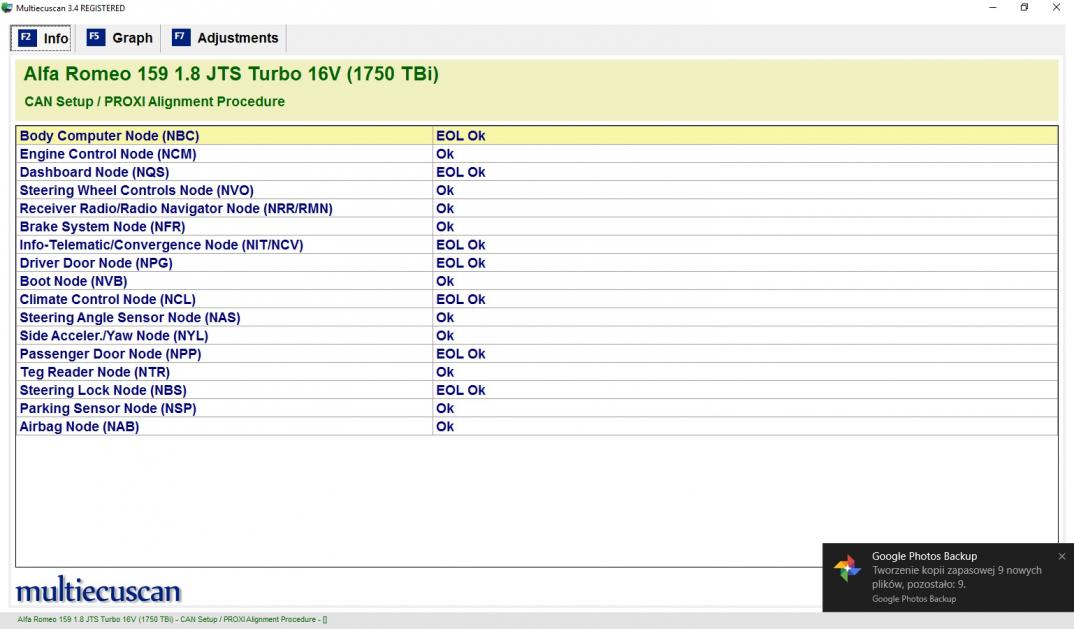Image resolution: width=1074 pixels, height=629 pixels.
Task: Open the Google Photos Backup notification message
Action: tap(956, 577)
